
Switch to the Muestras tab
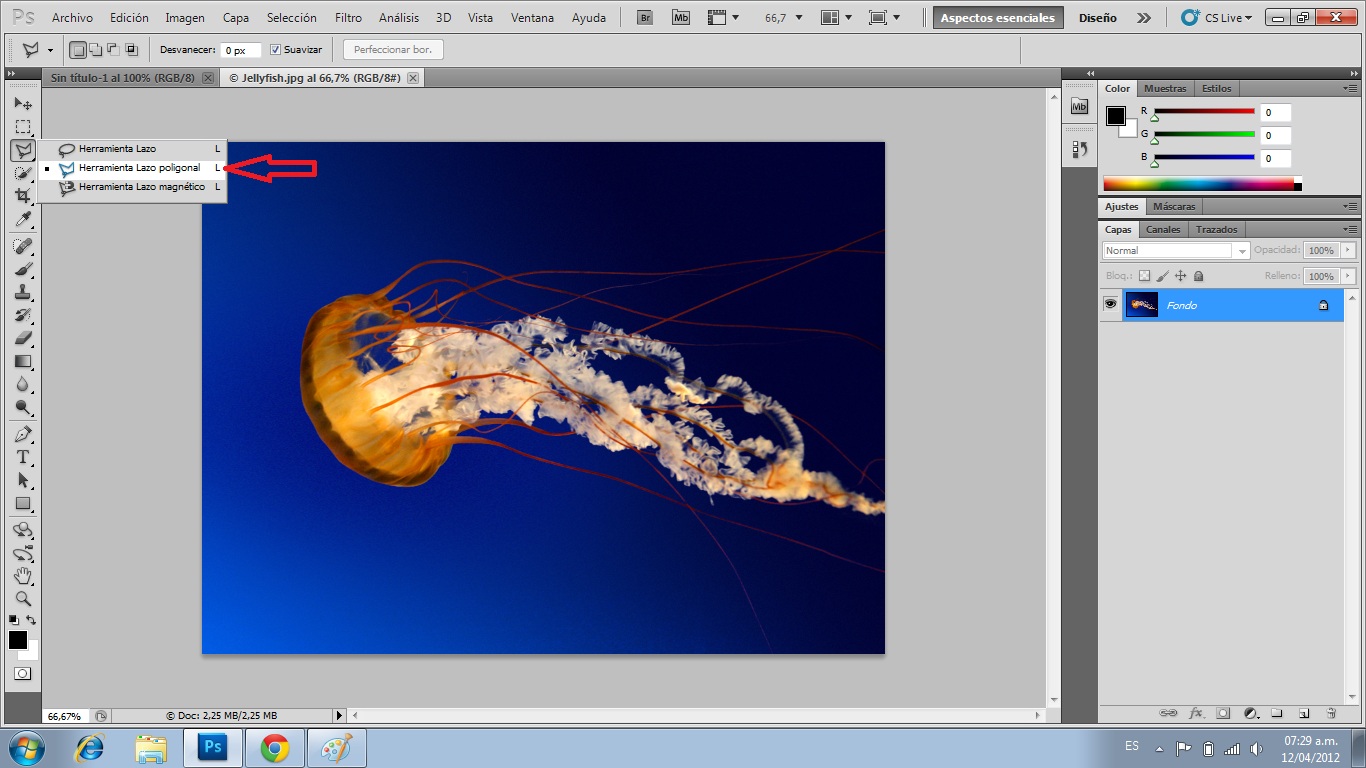(1165, 89)
